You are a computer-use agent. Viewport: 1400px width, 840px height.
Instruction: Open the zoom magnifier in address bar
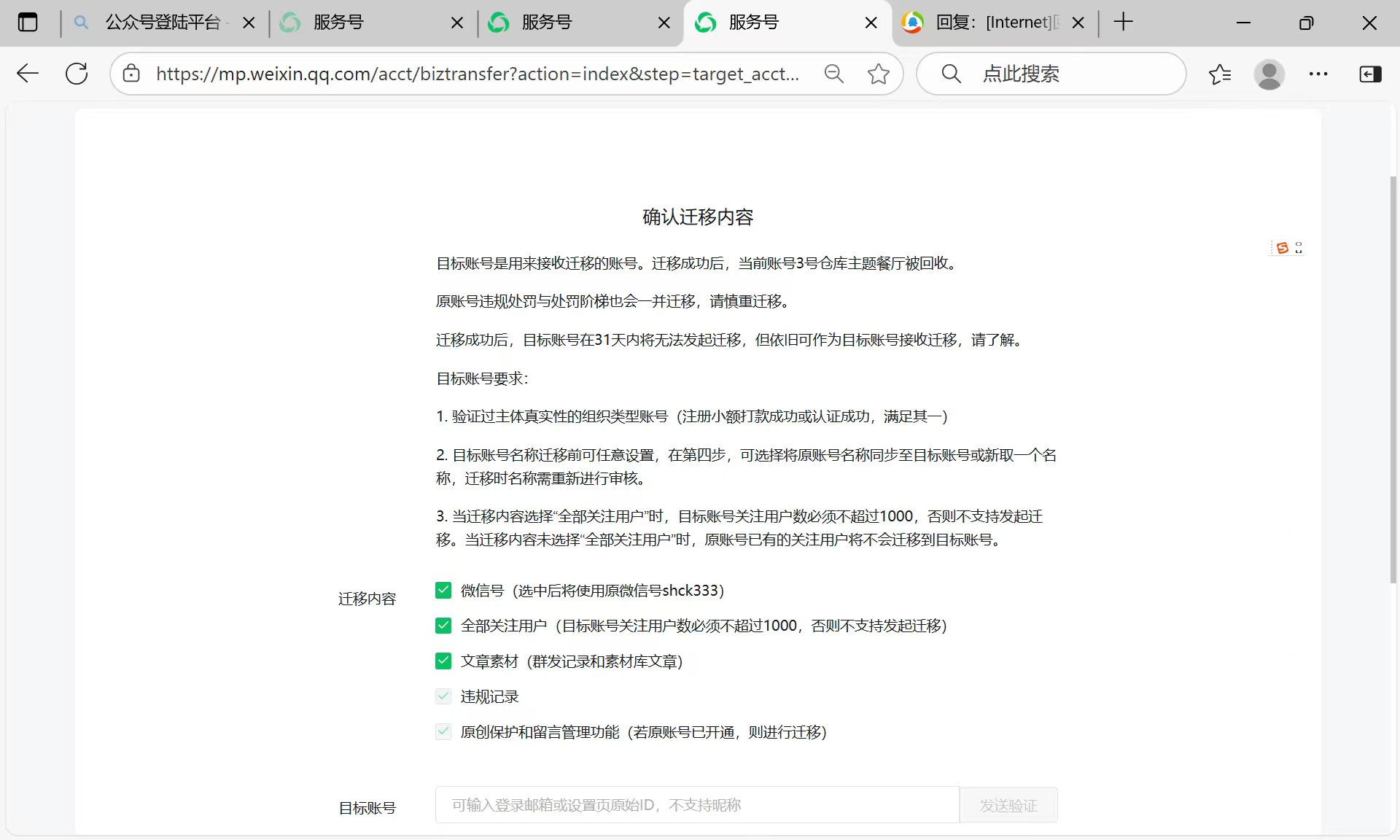pos(833,74)
